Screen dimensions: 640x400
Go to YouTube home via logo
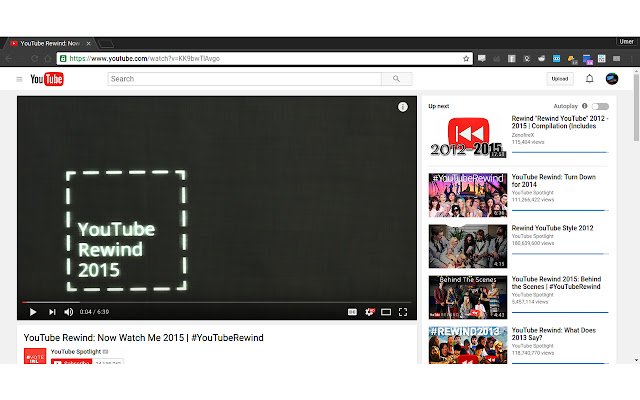pyautogui.click(x=47, y=79)
